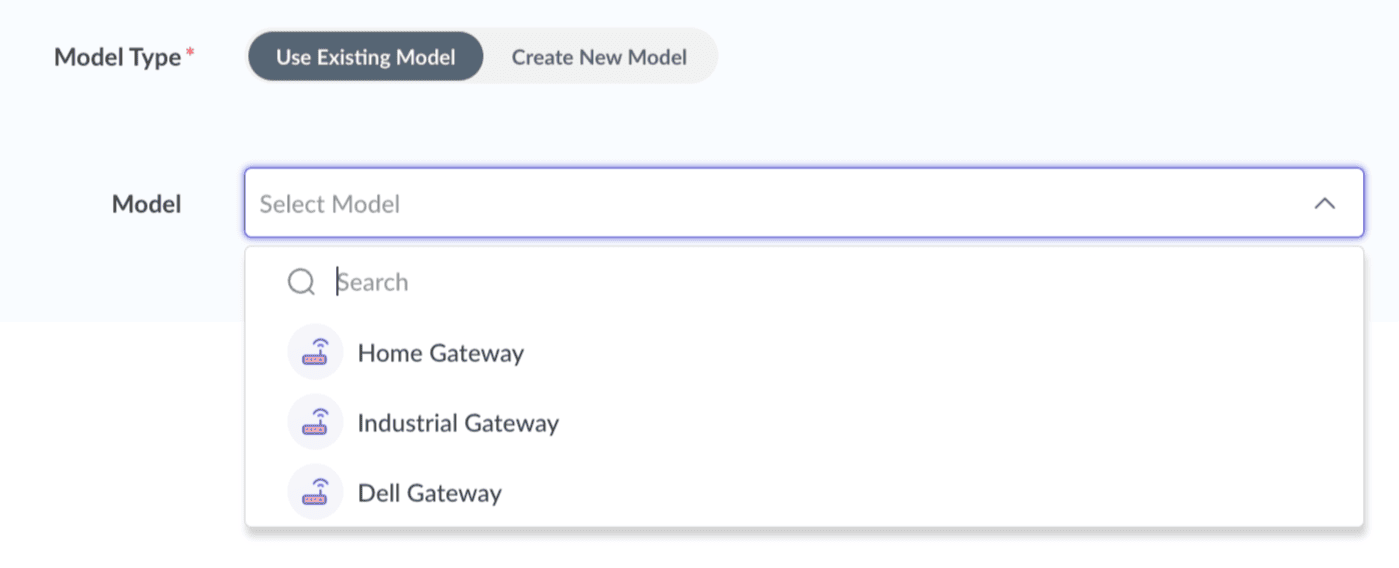Click the word Dell in the list
Screen dimensions: 1399x568
point(379,493)
